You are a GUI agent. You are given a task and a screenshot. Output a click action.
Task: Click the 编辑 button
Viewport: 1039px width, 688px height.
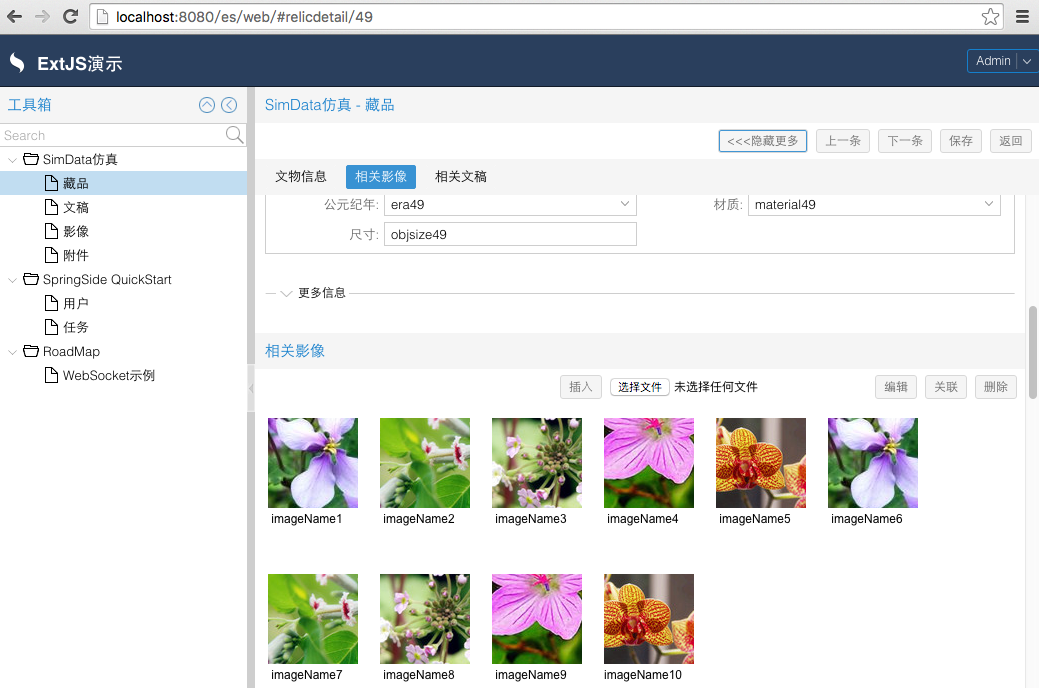896,386
